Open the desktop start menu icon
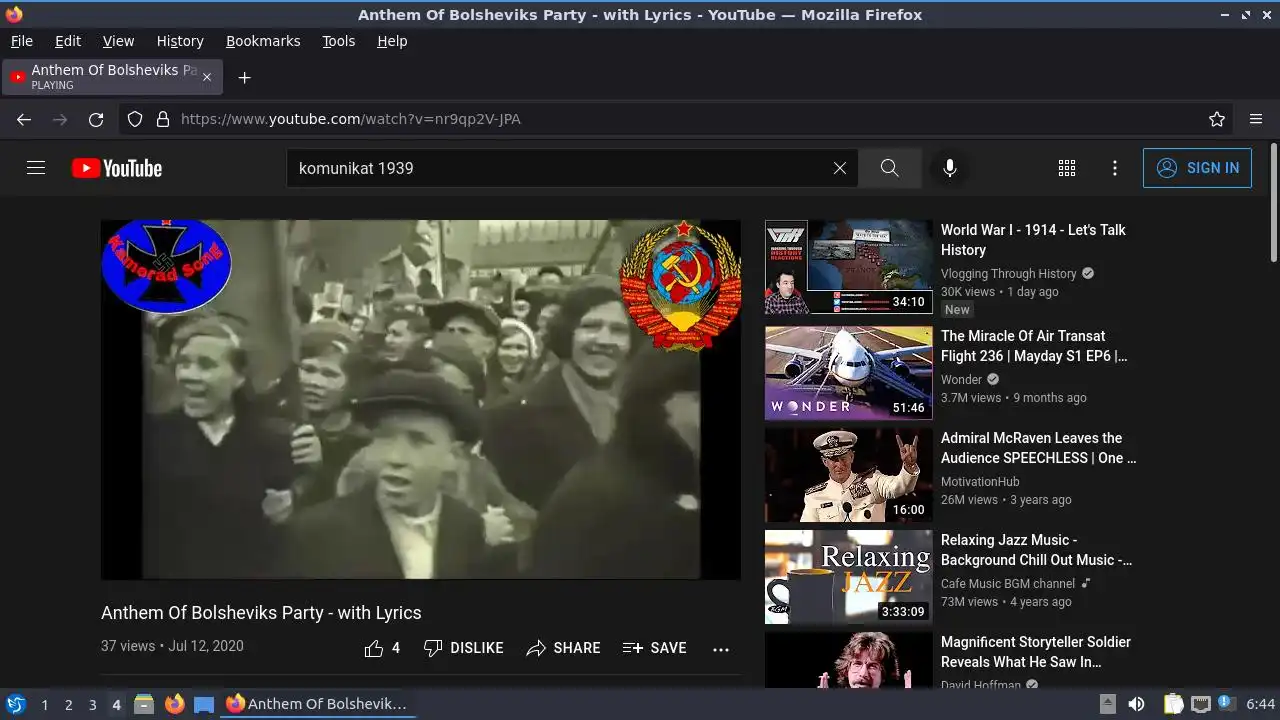 click(x=15, y=704)
